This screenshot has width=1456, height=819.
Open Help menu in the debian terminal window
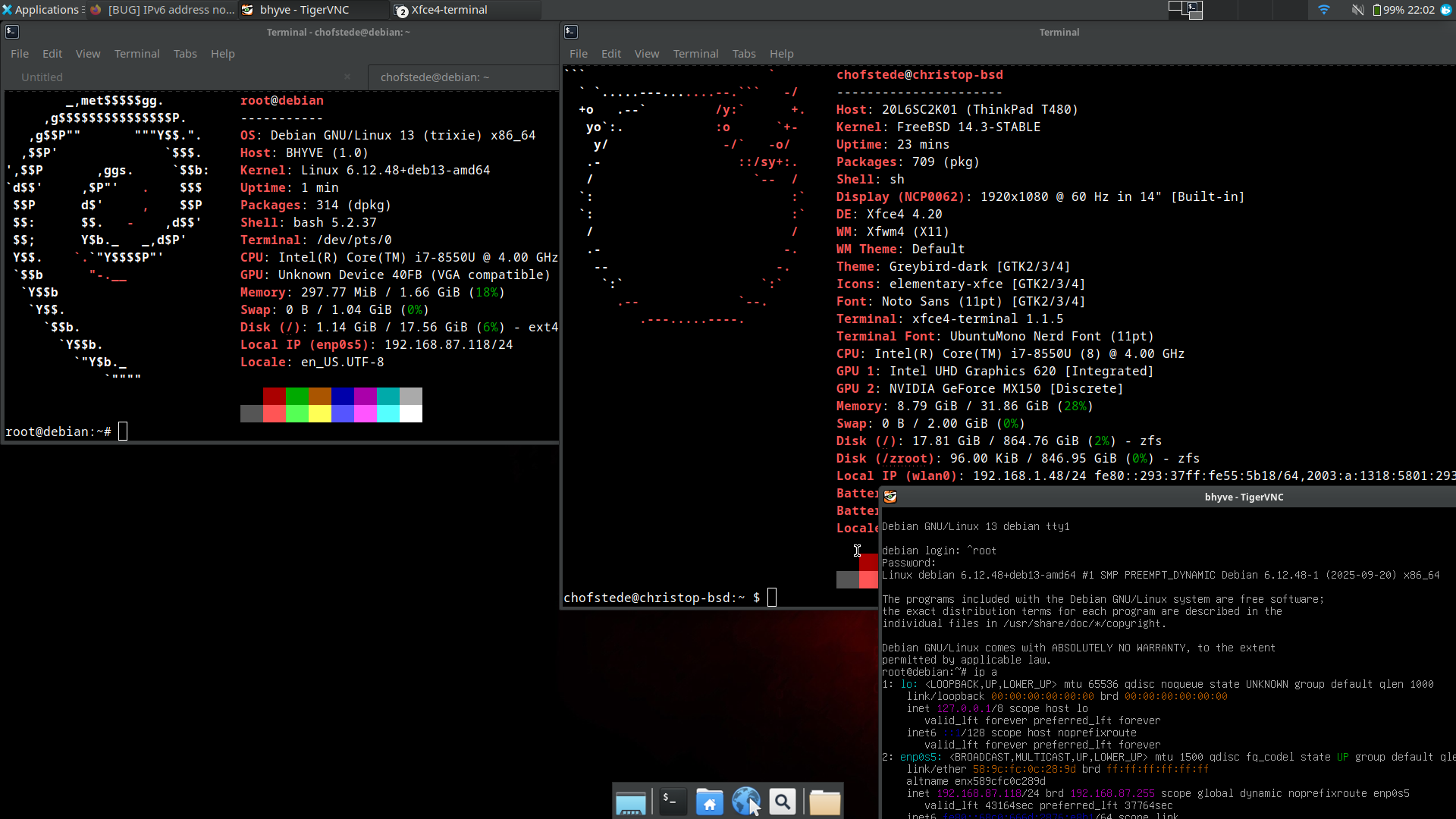click(223, 54)
